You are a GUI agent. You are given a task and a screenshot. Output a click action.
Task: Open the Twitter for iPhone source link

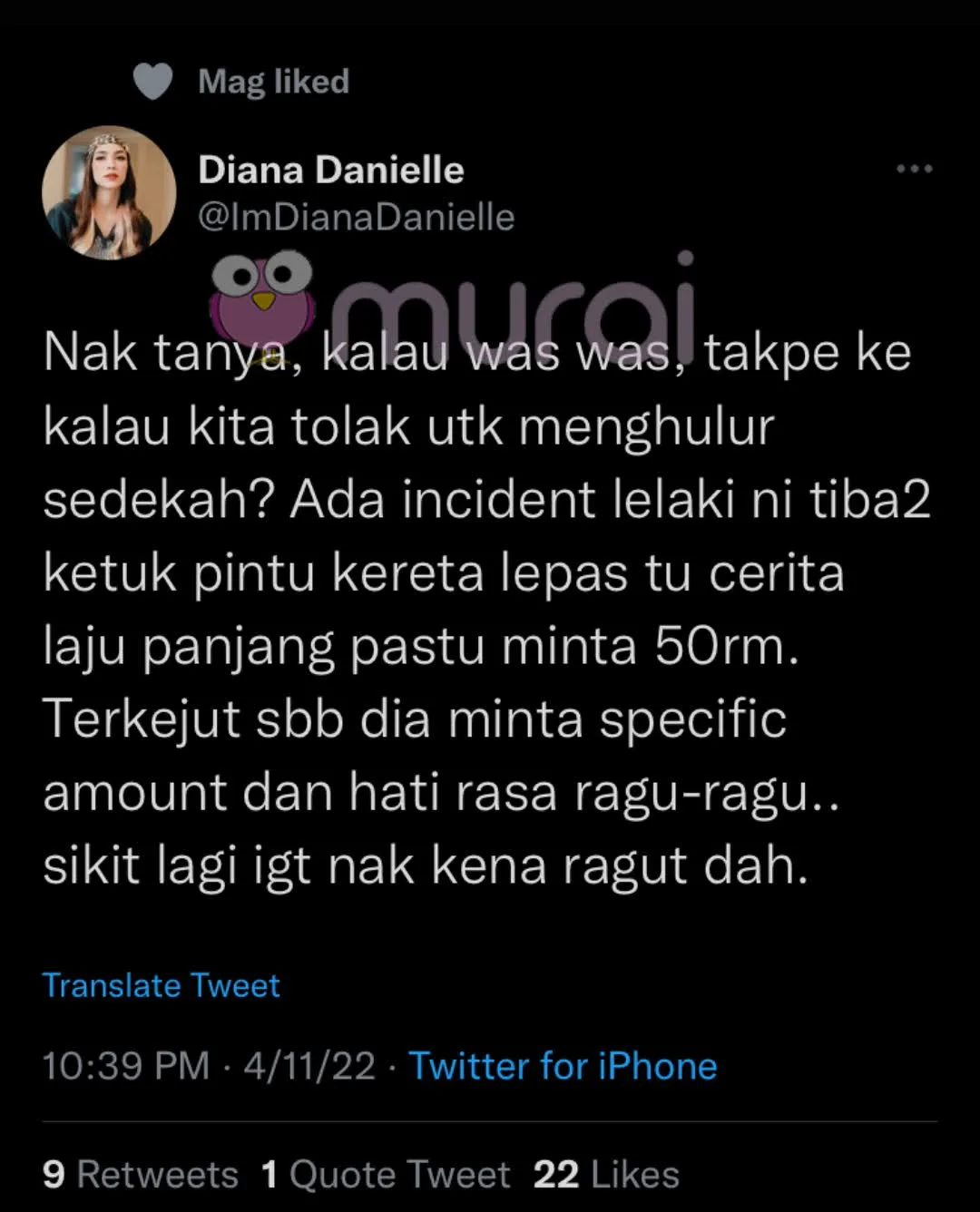point(563,1065)
